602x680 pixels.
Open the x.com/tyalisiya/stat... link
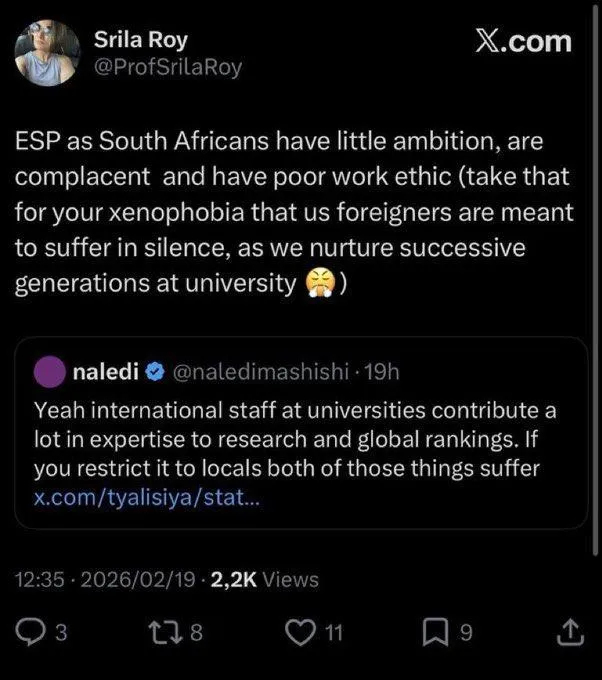147,497
